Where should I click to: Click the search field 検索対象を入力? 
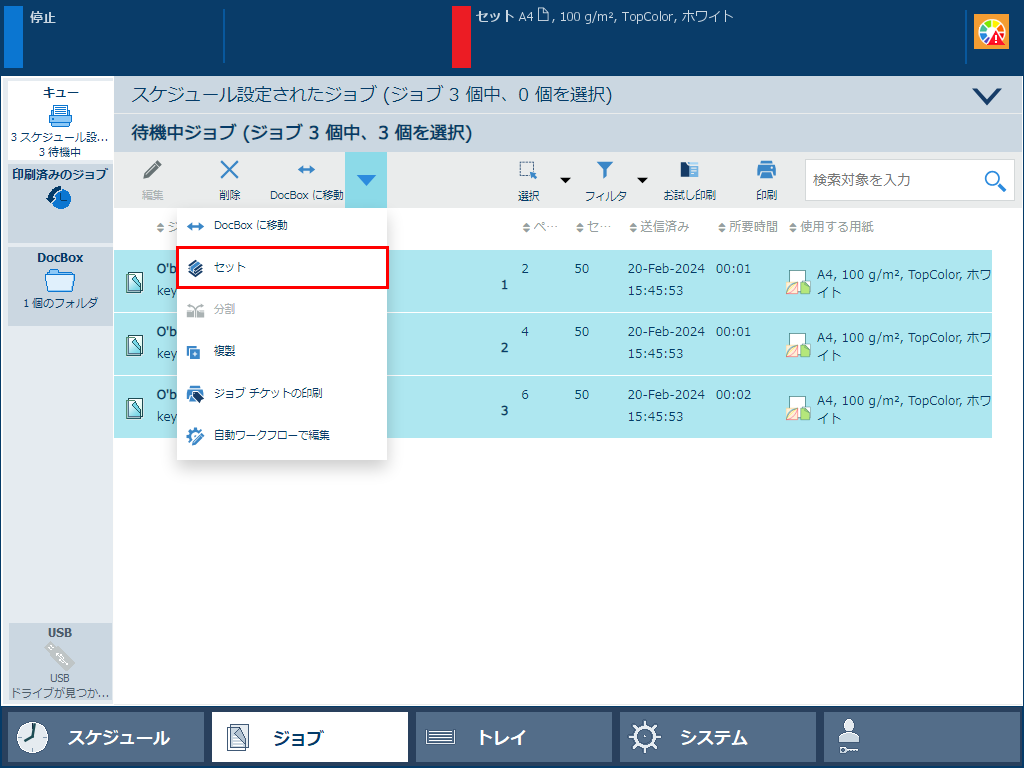(910, 180)
